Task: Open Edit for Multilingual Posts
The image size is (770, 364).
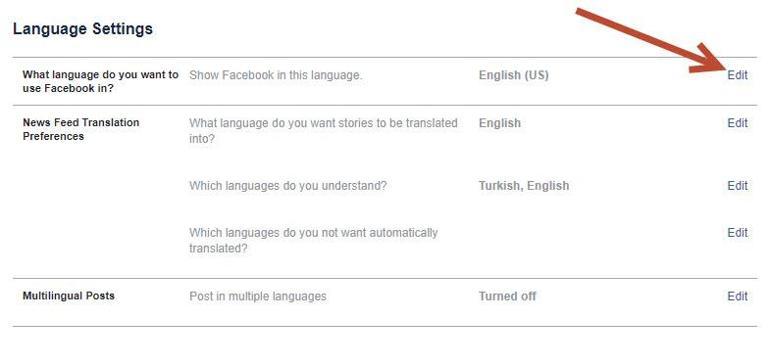Action: click(x=737, y=296)
